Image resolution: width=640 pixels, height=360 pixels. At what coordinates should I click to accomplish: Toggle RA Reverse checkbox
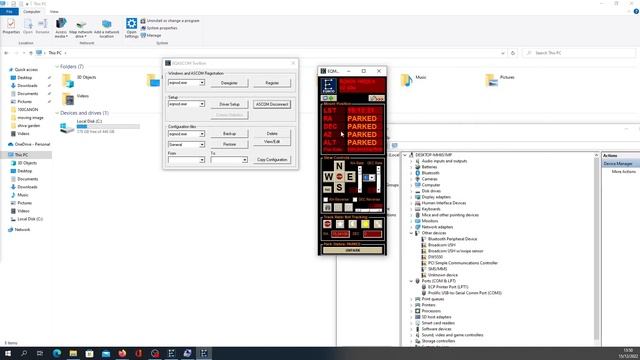pyautogui.click(x=326, y=200)
